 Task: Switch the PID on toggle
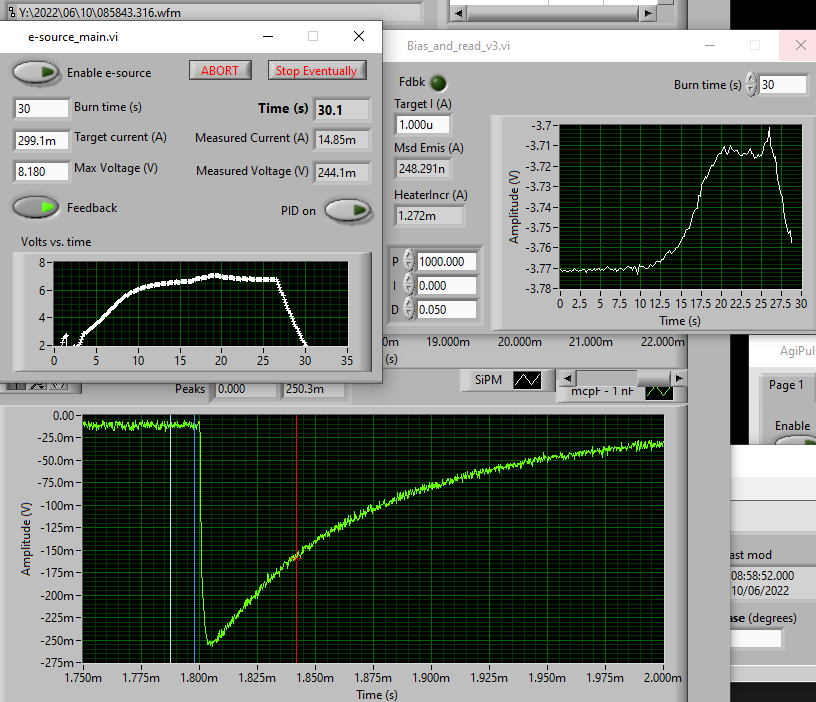(x=348, y=210)
